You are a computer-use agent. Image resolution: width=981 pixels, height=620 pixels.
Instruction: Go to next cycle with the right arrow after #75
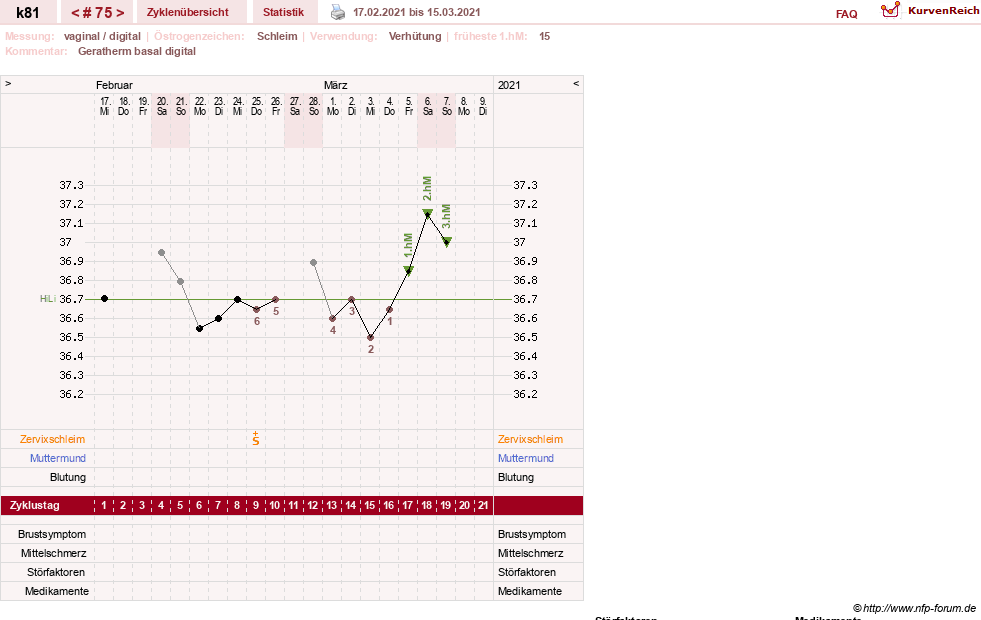(x=120, y=13)
